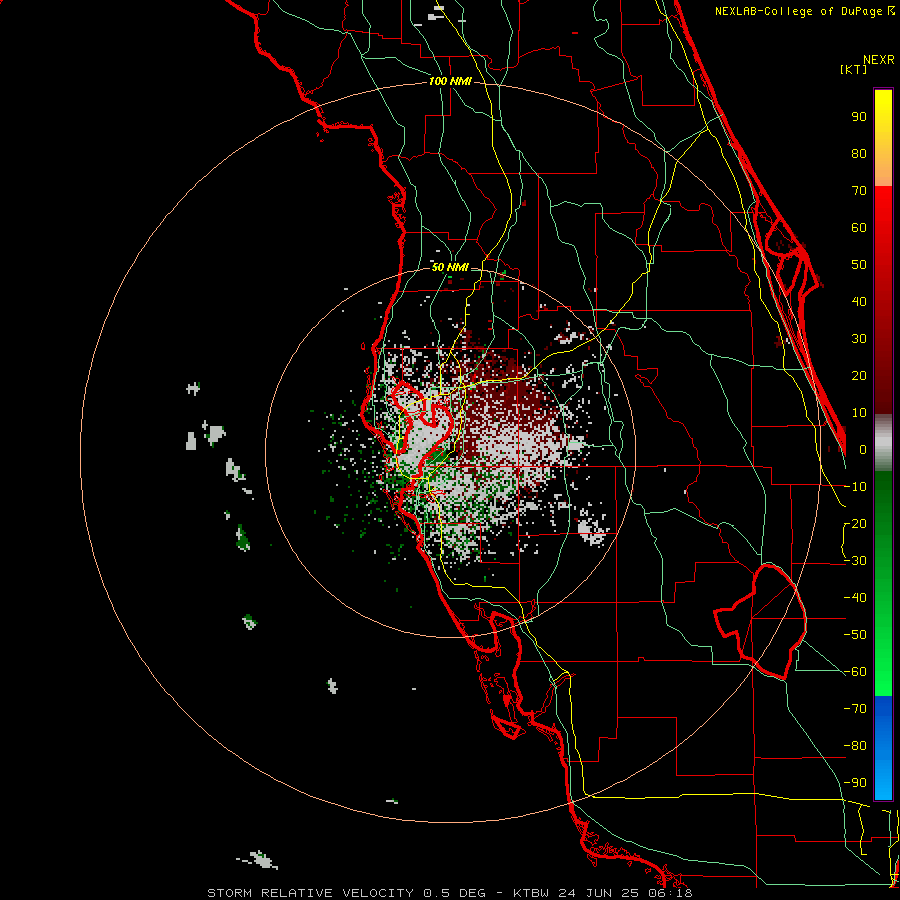Image resolution: width=900 pixels, height=900 pixels.
Task: Select the 100 NMI range ring label
Action: pyautogui.click(x=450, y=82)
